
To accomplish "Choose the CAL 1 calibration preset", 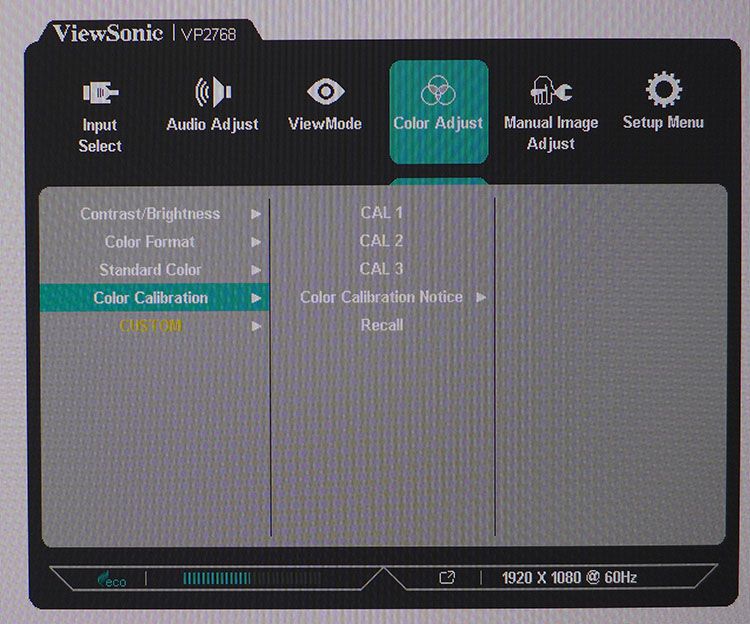I will [x=382, y=213].
